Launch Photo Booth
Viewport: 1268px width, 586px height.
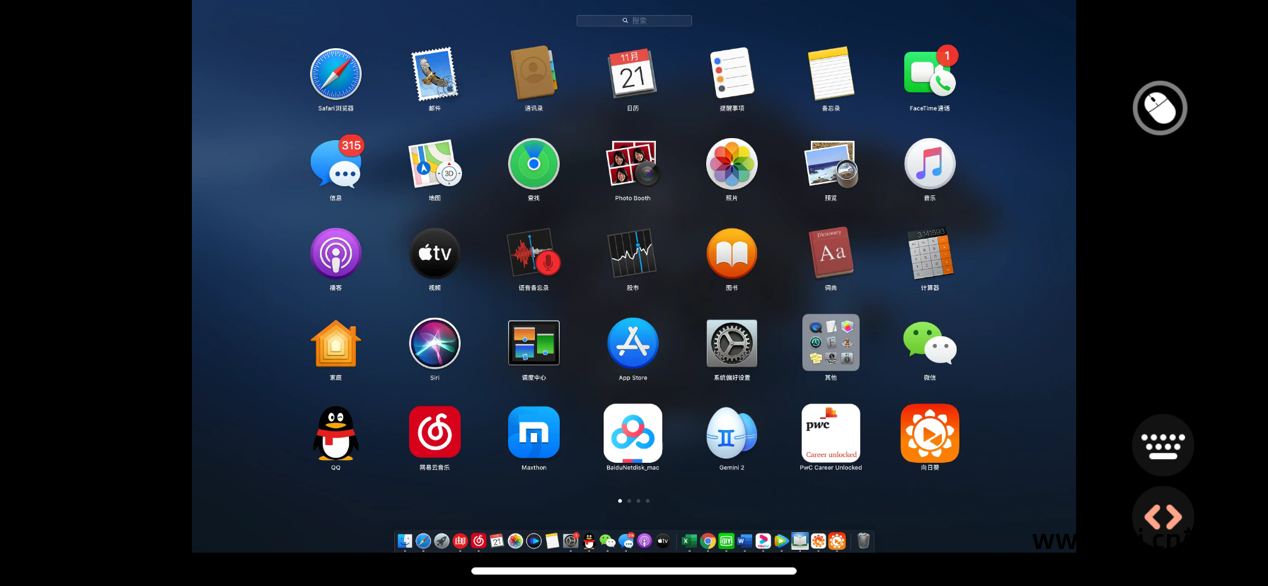(633, 164)
